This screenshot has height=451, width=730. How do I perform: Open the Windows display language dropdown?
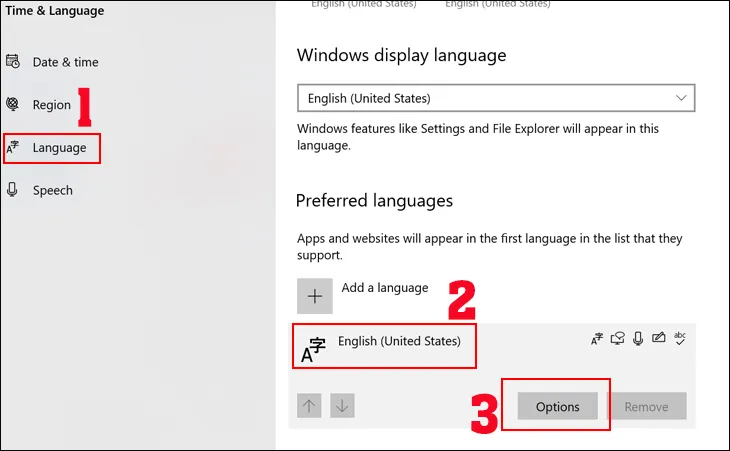[496, 98]
